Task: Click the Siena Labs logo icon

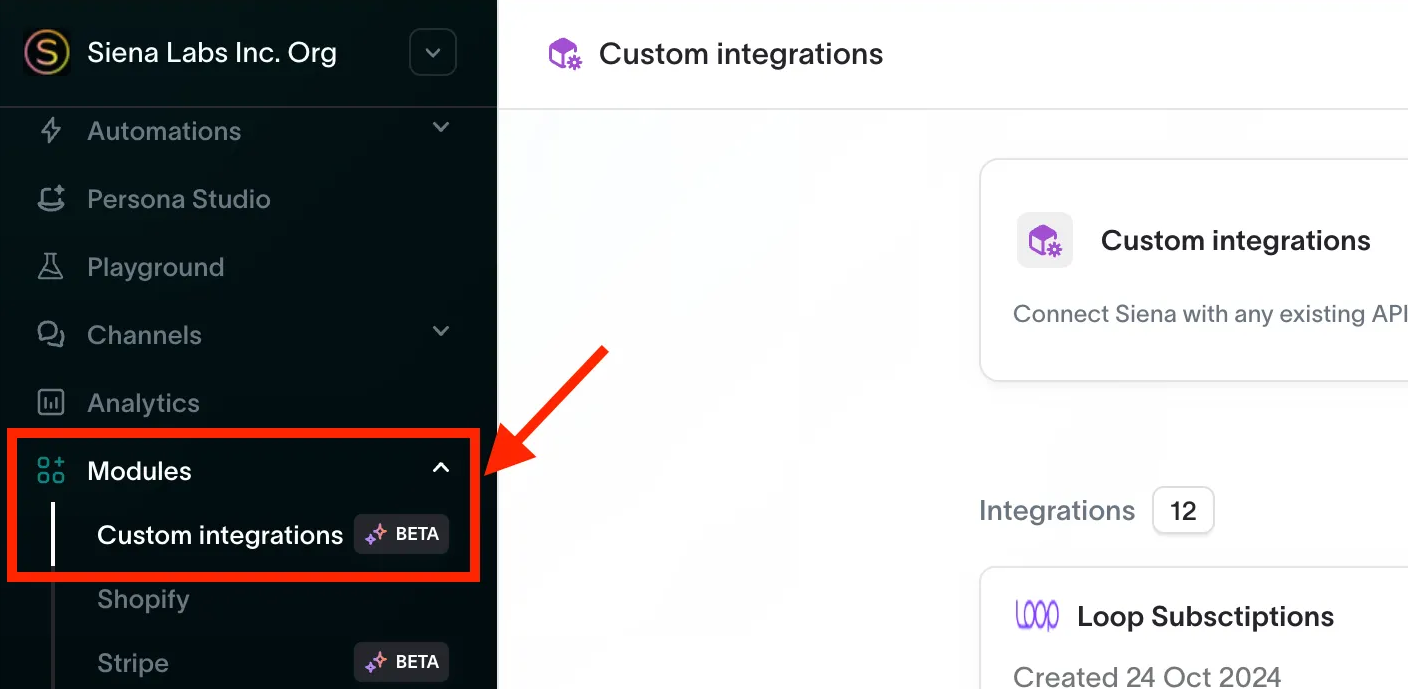Action: (x=47, y=52)
